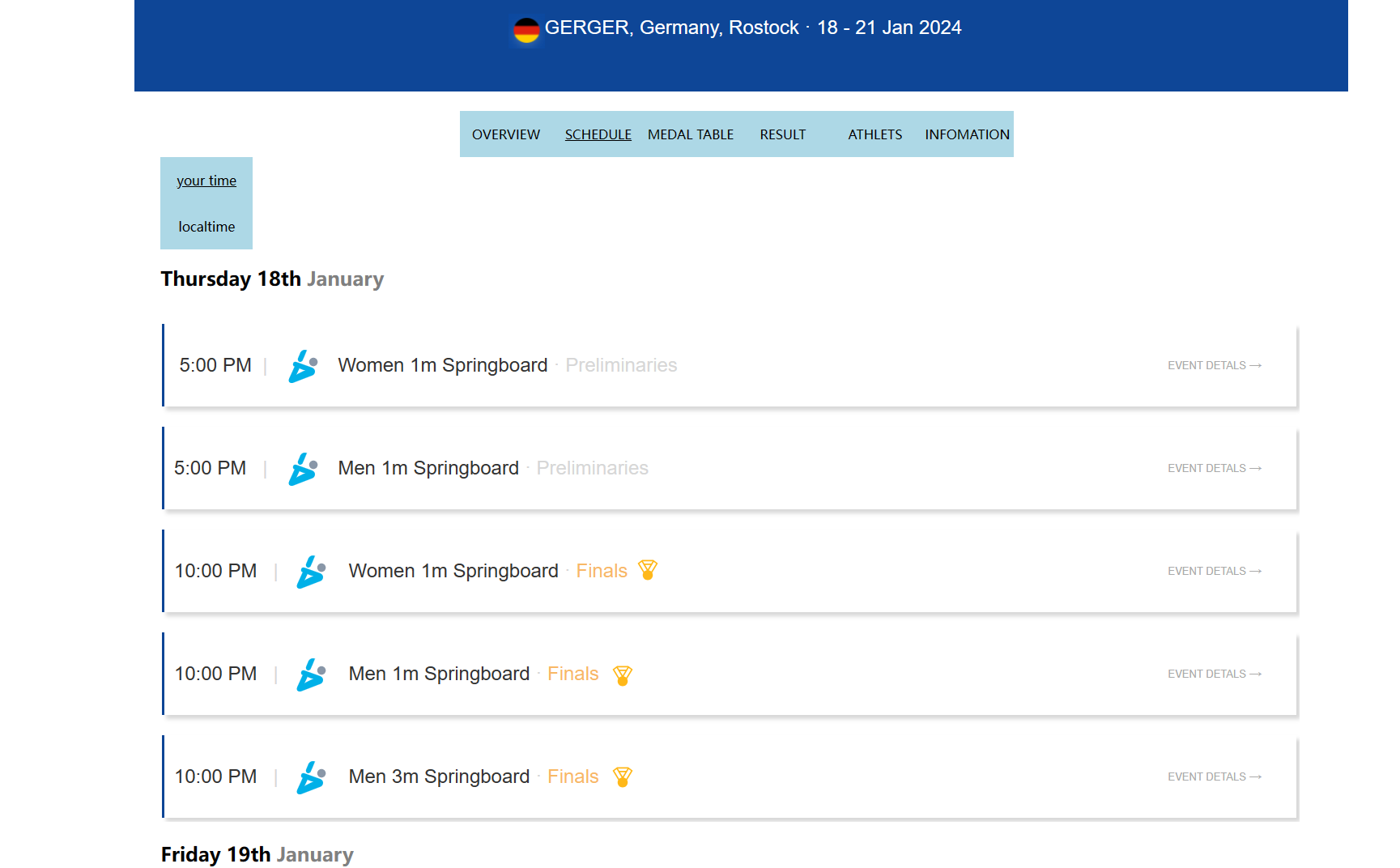
Task: Click diving icon for Women 1m Springboard Finals
Action: [x=311, y=572]
